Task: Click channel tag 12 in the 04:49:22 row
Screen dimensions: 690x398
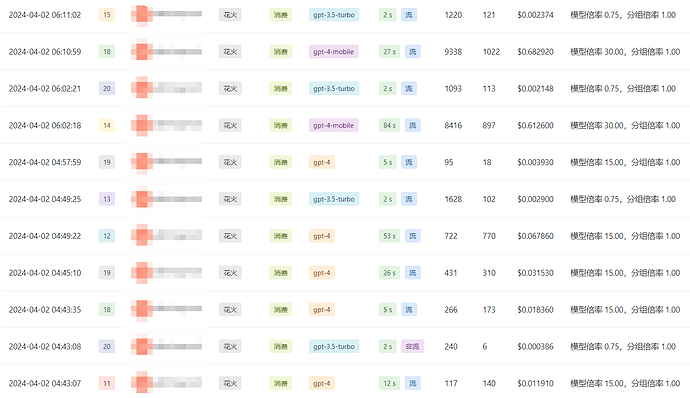Action: [107, 236]
